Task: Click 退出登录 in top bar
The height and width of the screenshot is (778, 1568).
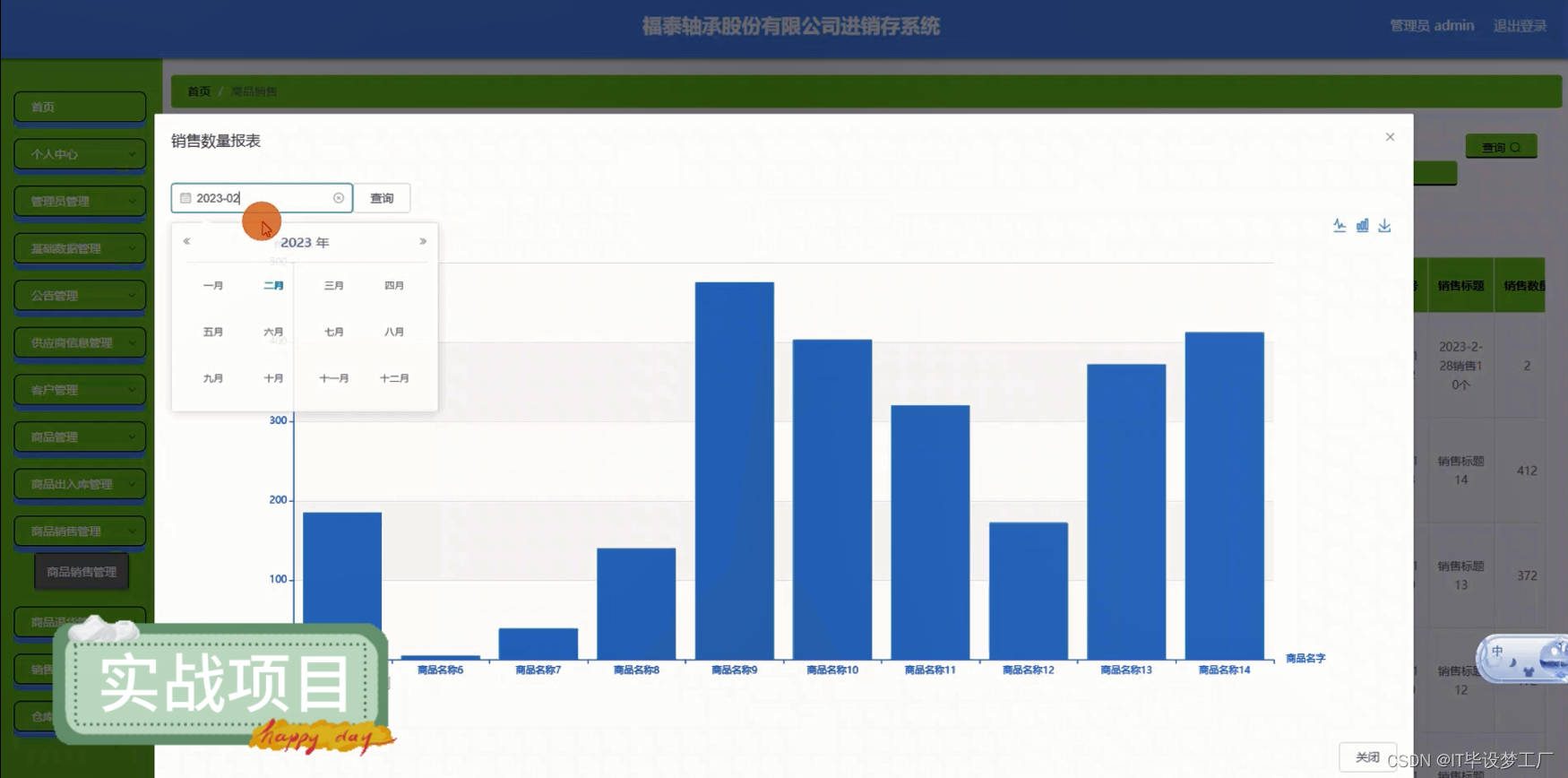Action: [1520, 25]
